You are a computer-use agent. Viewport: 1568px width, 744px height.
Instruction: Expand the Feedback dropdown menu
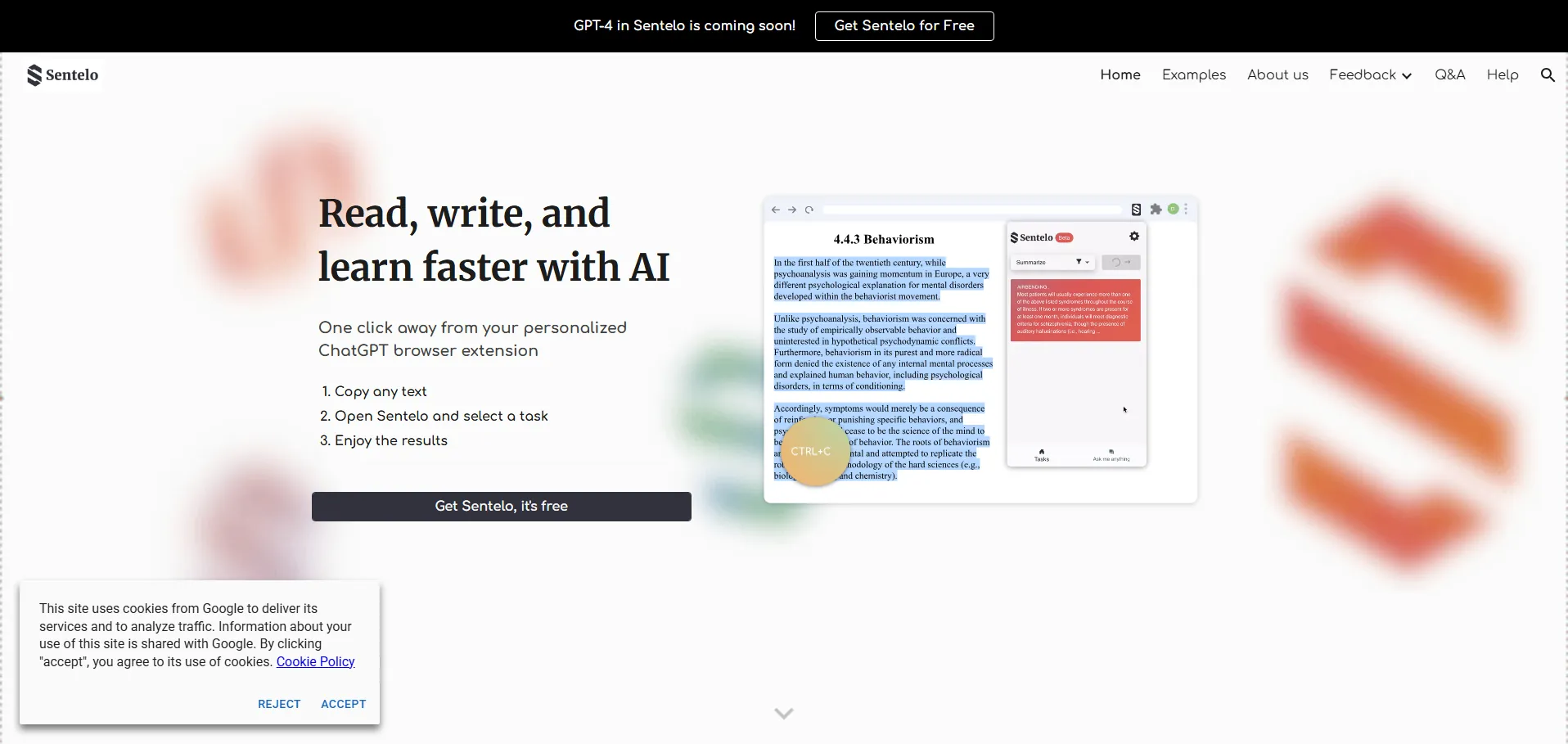(1370, 74)
